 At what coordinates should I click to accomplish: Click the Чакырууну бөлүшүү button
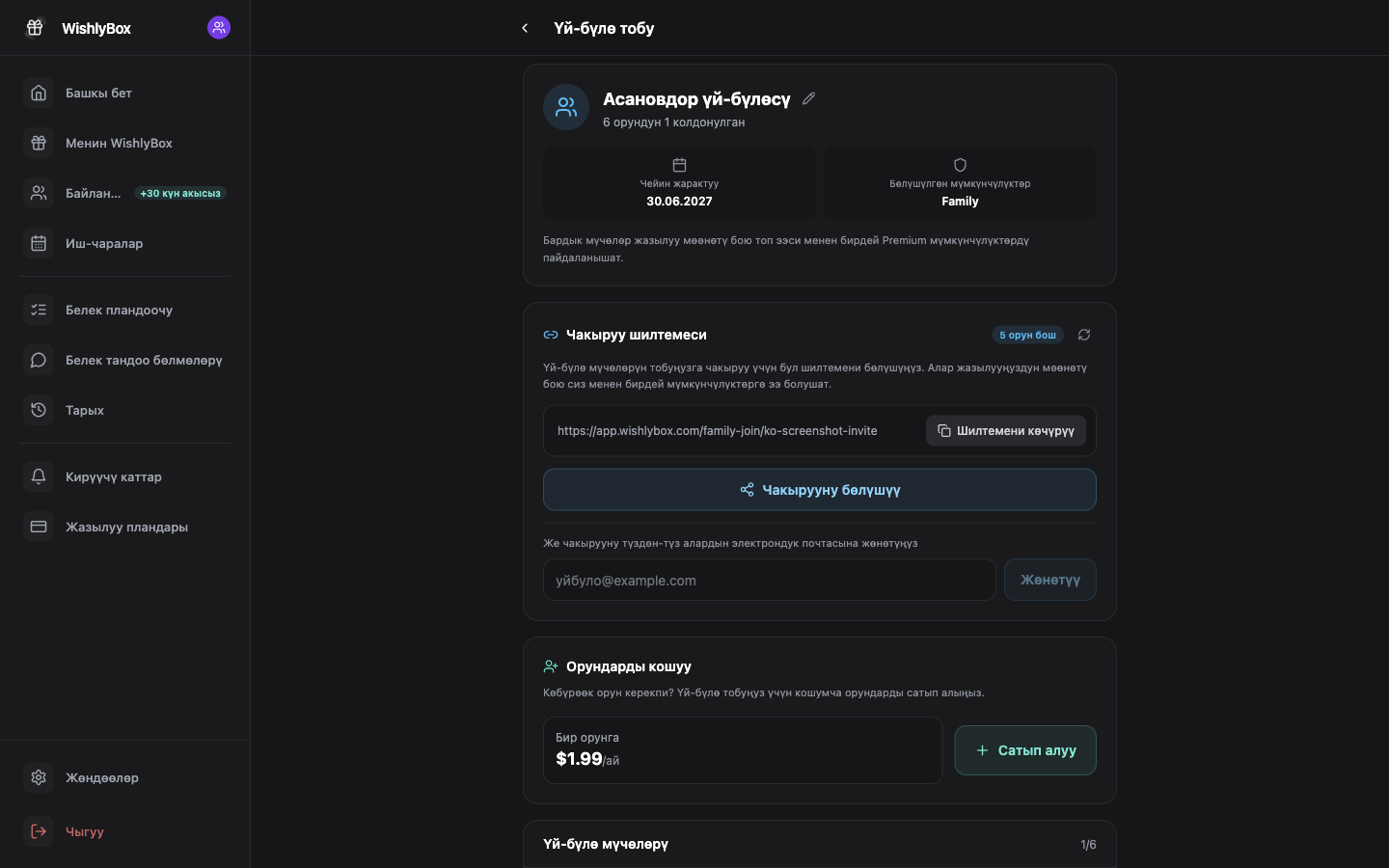point(820,490)
